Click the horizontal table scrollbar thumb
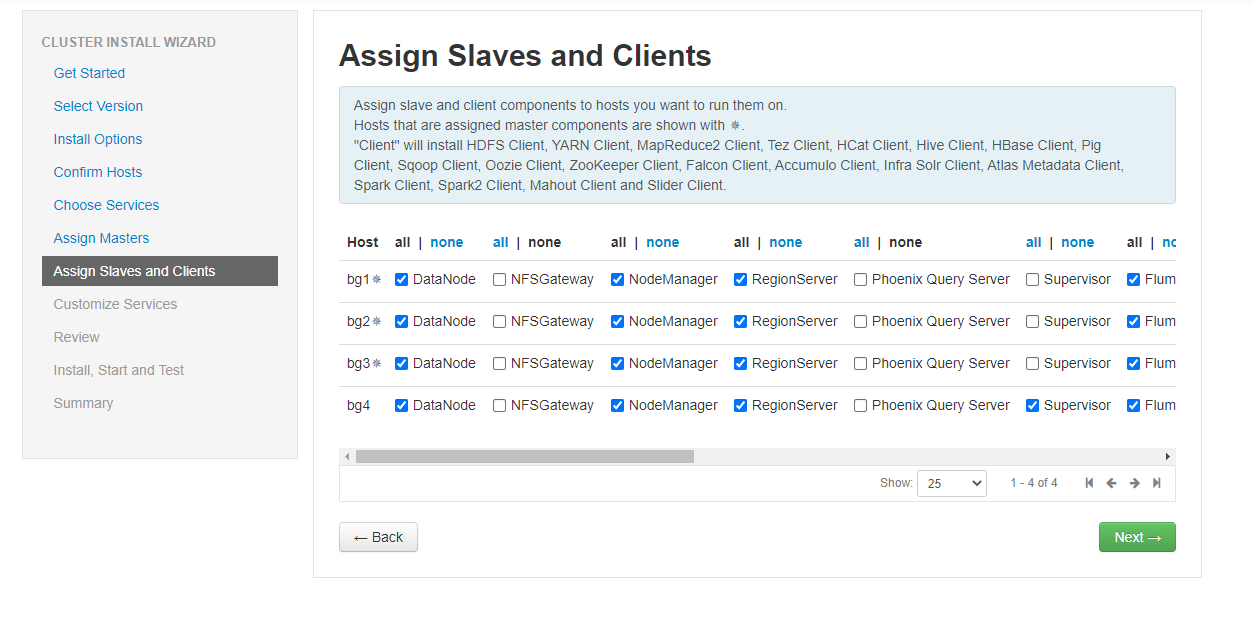 (x=524, y=457)
